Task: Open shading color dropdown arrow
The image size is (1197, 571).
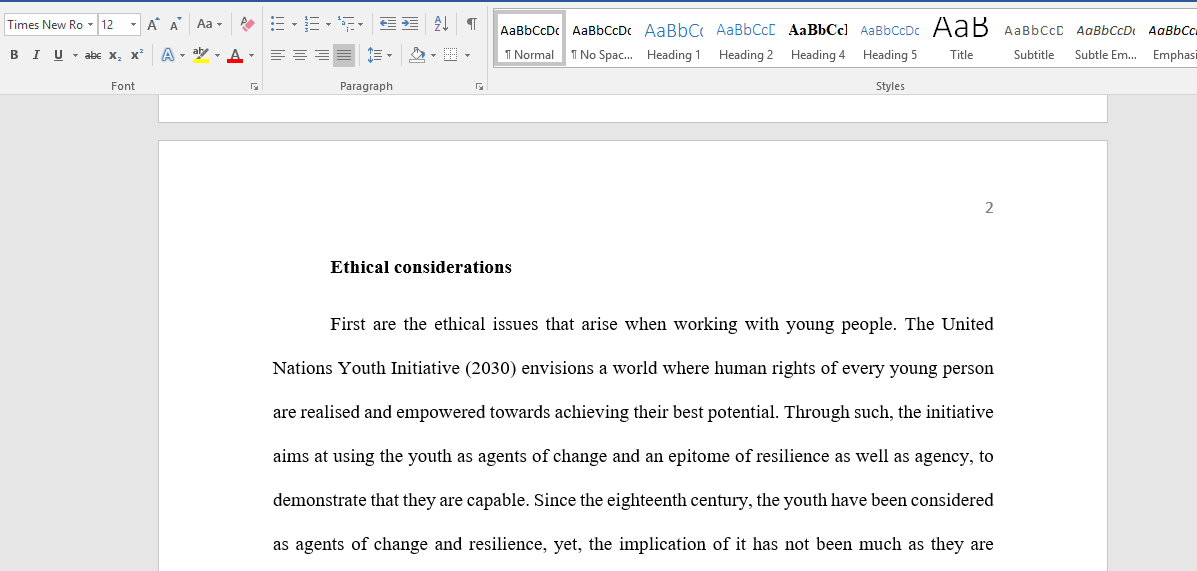Action: (x=434, y=55)
